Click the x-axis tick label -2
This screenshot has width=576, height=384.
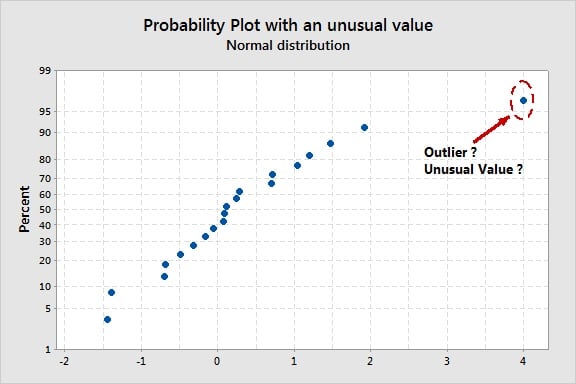pos(64,361)
